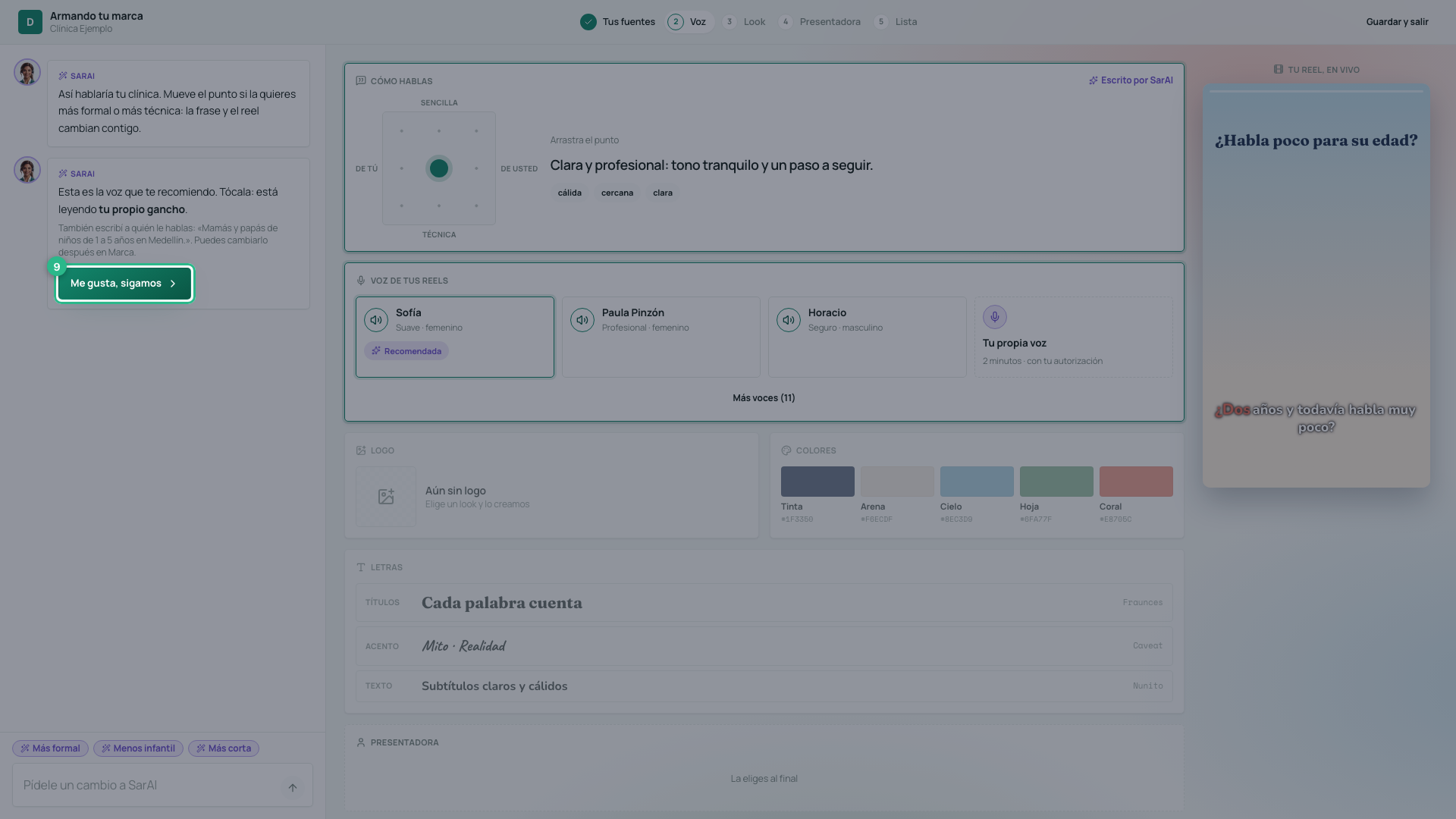
Task: Click the empty logo placeholder image icon
Action: (386, 497)
